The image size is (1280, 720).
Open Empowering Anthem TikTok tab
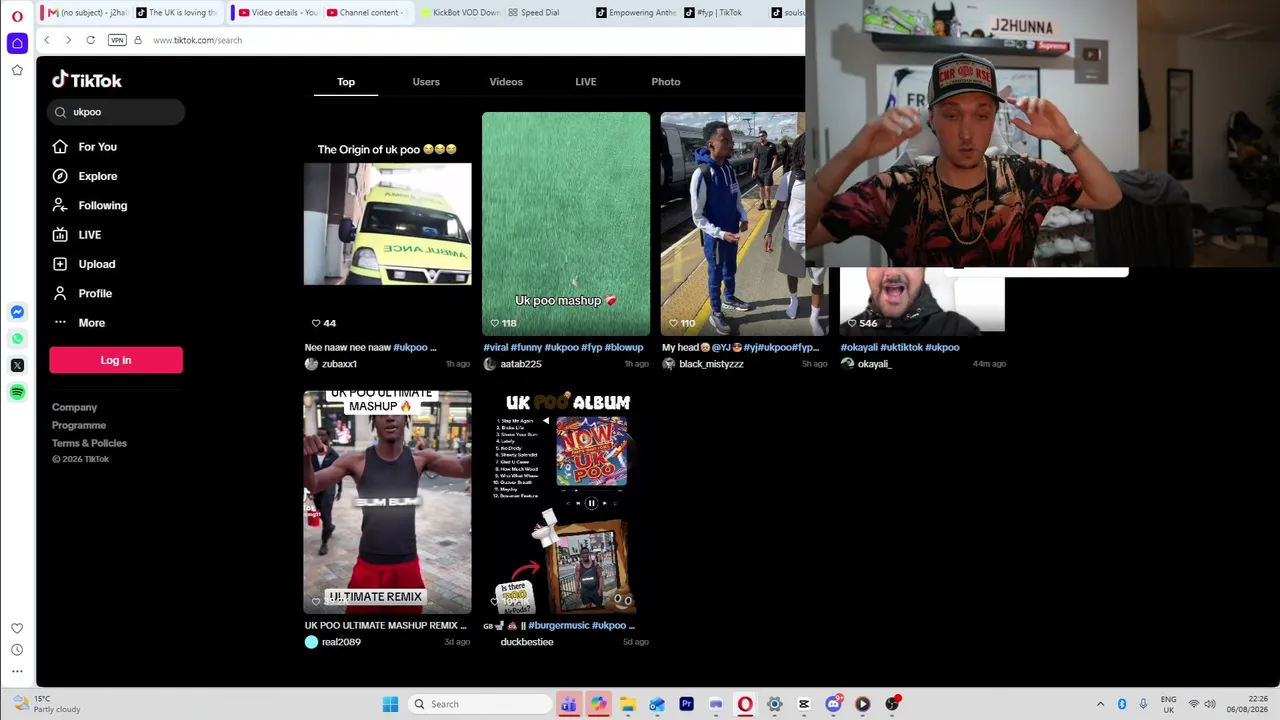pos(636,13)
